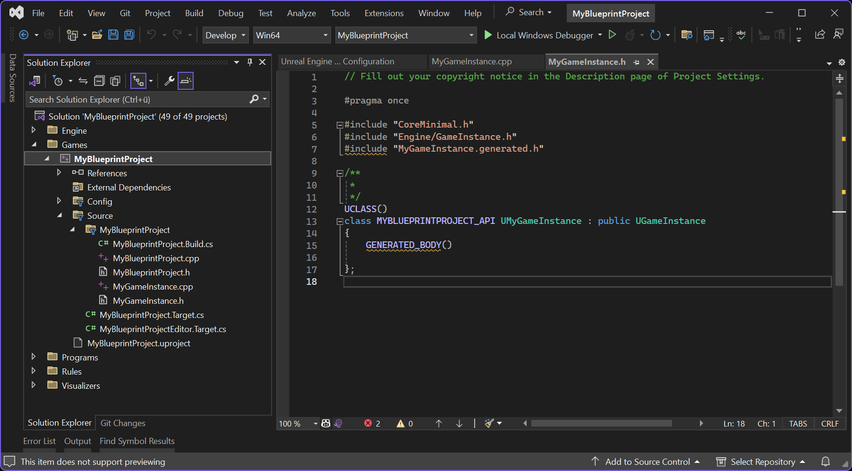The height and width of the screenshot is (471, 852).
Task: Go to next issue with down arrow
Action: point(459,423)
